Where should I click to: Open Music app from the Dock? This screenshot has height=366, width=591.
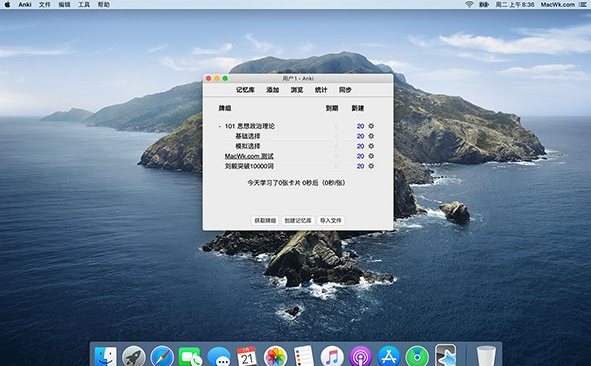point(332,356)
